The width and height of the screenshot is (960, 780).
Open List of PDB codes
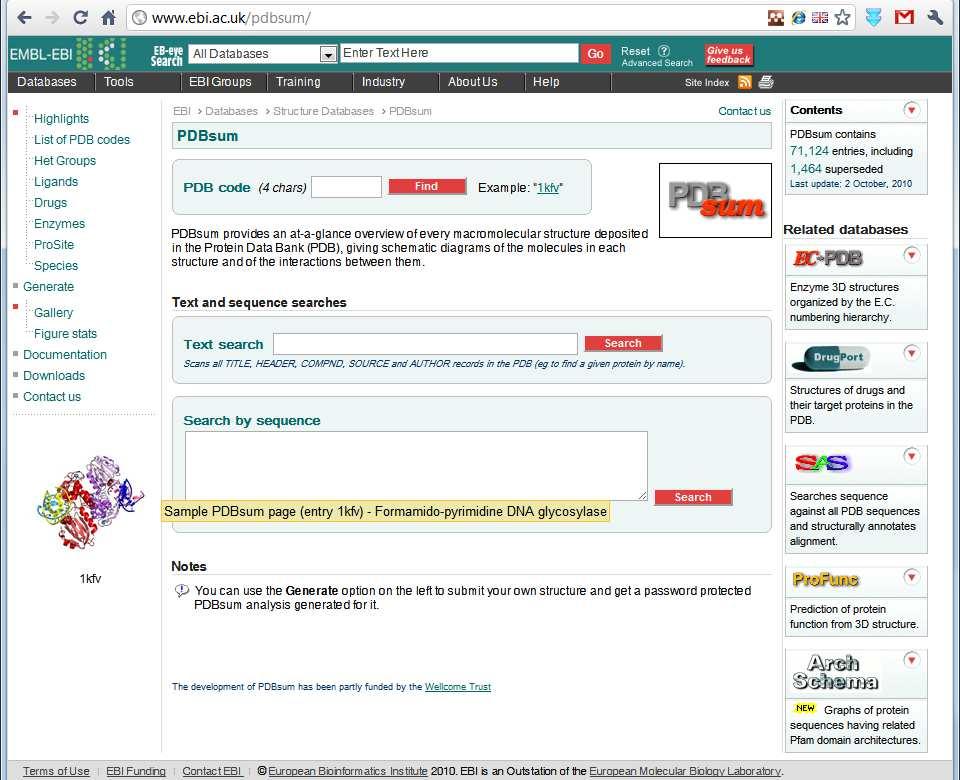pos(82,140)
